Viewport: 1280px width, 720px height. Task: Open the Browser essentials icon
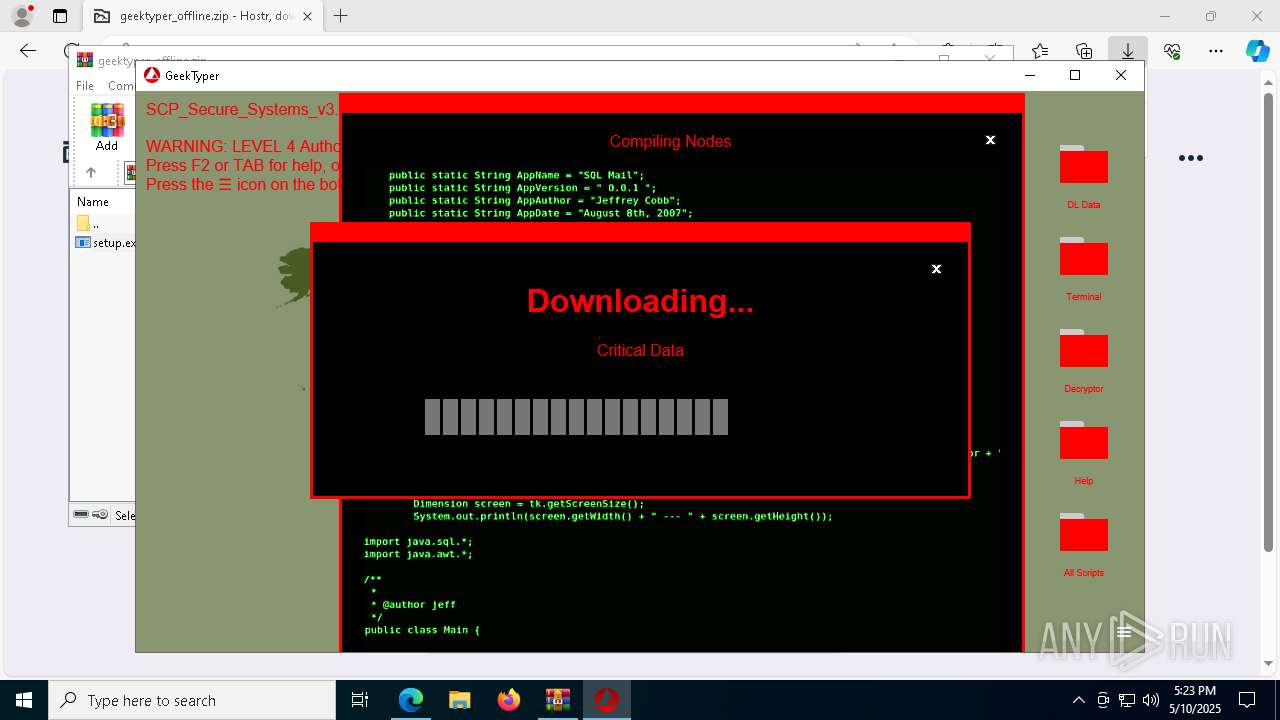click(1172, 51)
